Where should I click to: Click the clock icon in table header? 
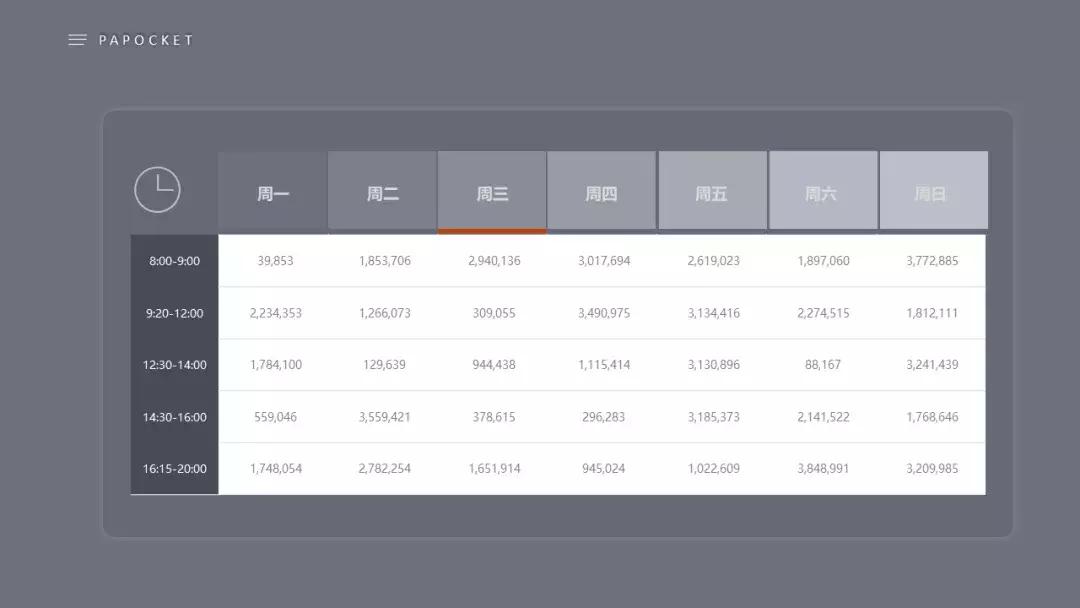coord(157,189)
